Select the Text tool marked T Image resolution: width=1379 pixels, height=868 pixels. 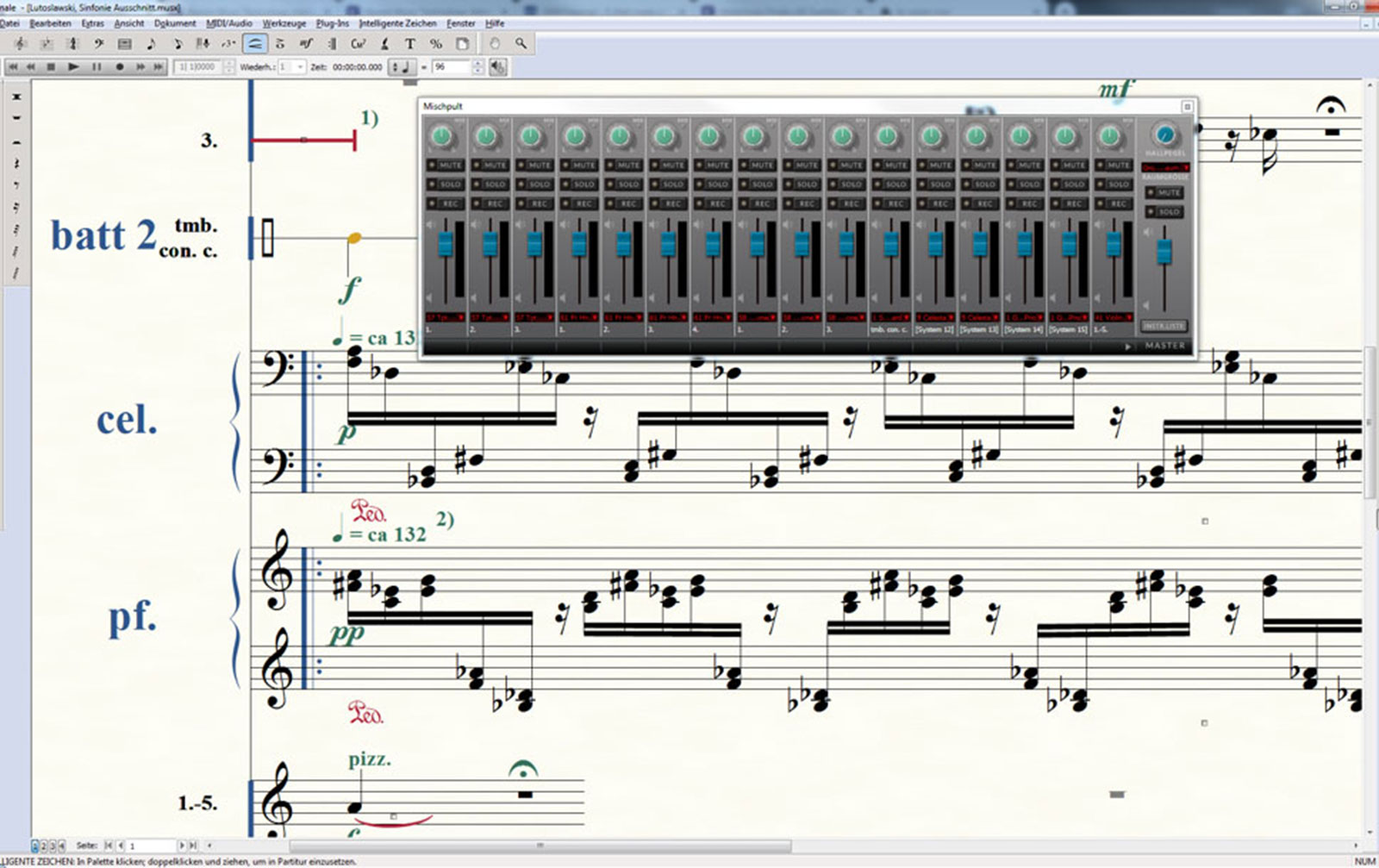coord(410,43)
